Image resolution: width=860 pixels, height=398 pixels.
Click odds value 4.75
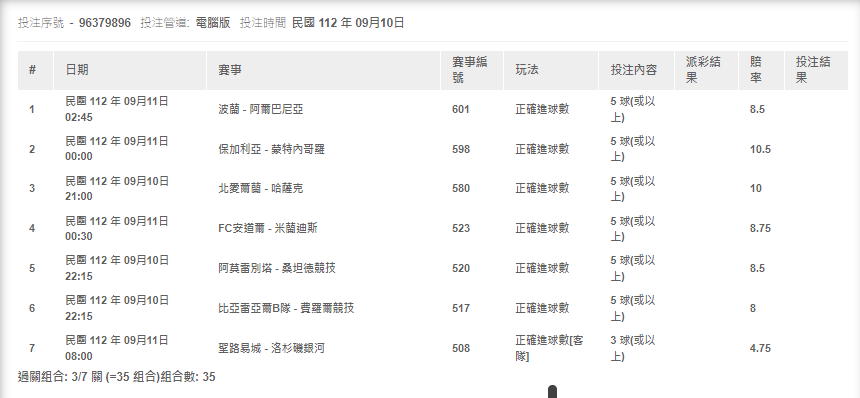[x=760, y=348]
